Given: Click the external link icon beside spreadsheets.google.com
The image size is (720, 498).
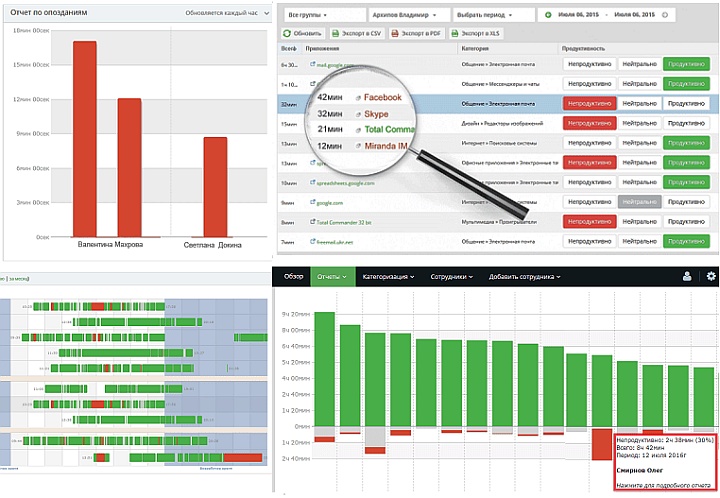Looking at the screenshot, I should [x=313, y=183].
